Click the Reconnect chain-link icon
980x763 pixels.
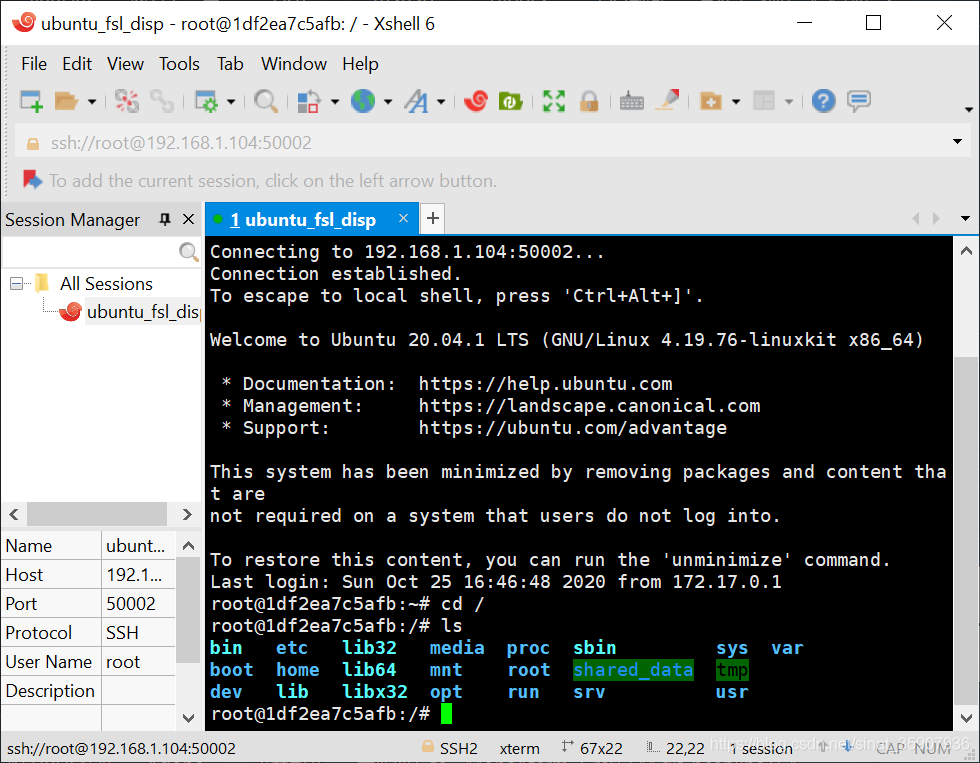pyautogui.click(x=162, y=101)
